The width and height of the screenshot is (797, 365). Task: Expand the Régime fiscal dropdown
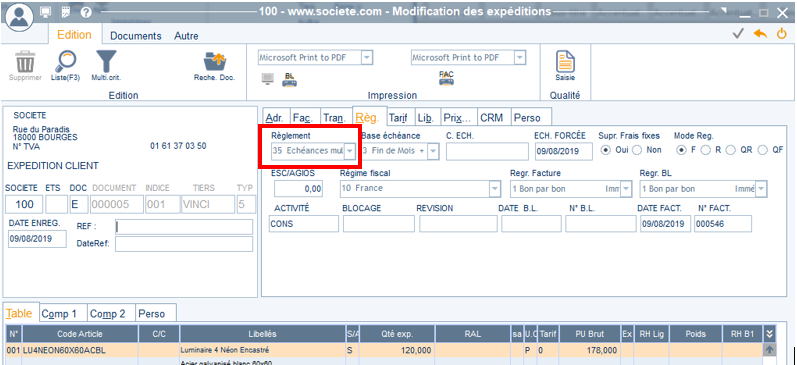click(x=495, y=189)
